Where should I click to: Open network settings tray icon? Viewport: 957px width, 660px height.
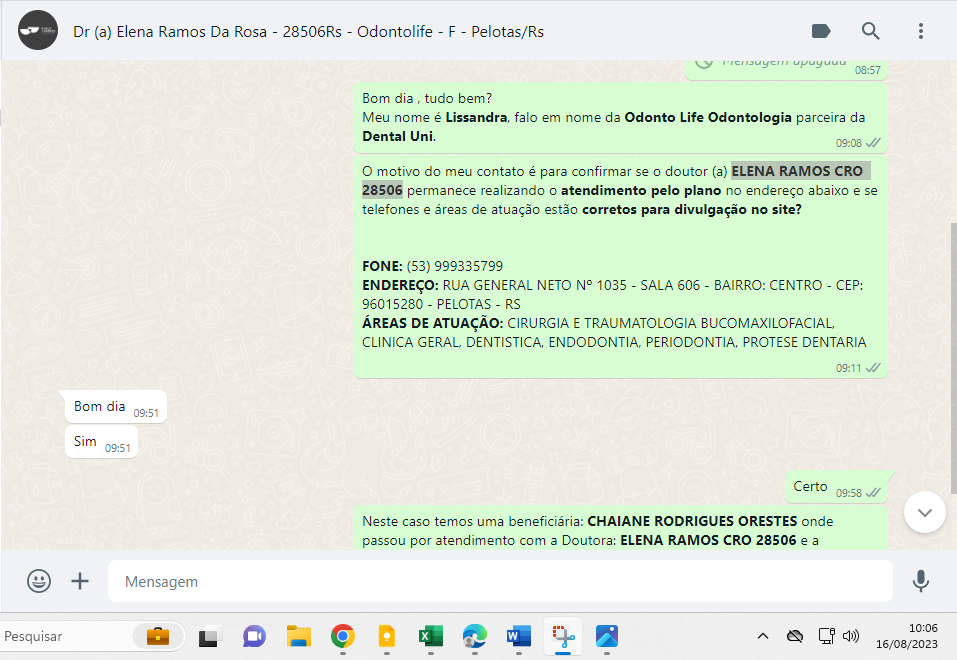click(x=826, y=636)
